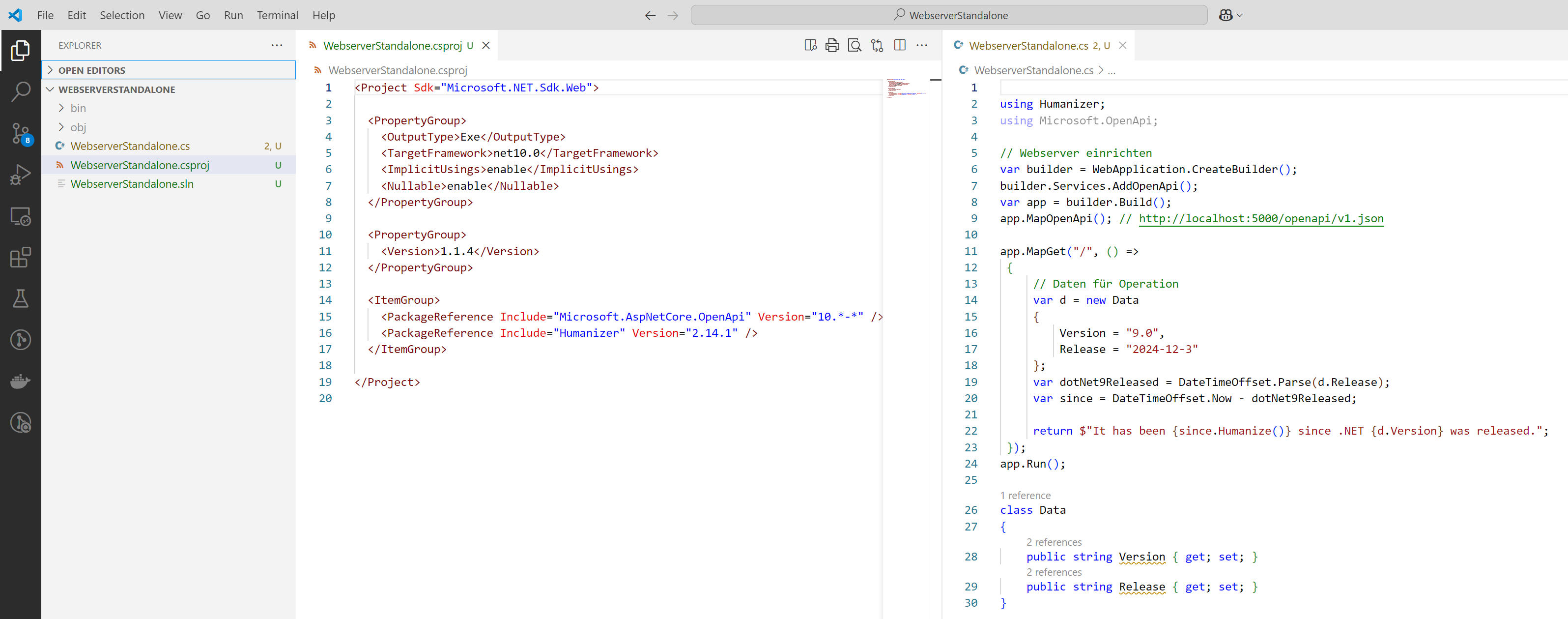The image size is (1568, 619).
Task: Open Run and Debug view
Action: (20, 175)
